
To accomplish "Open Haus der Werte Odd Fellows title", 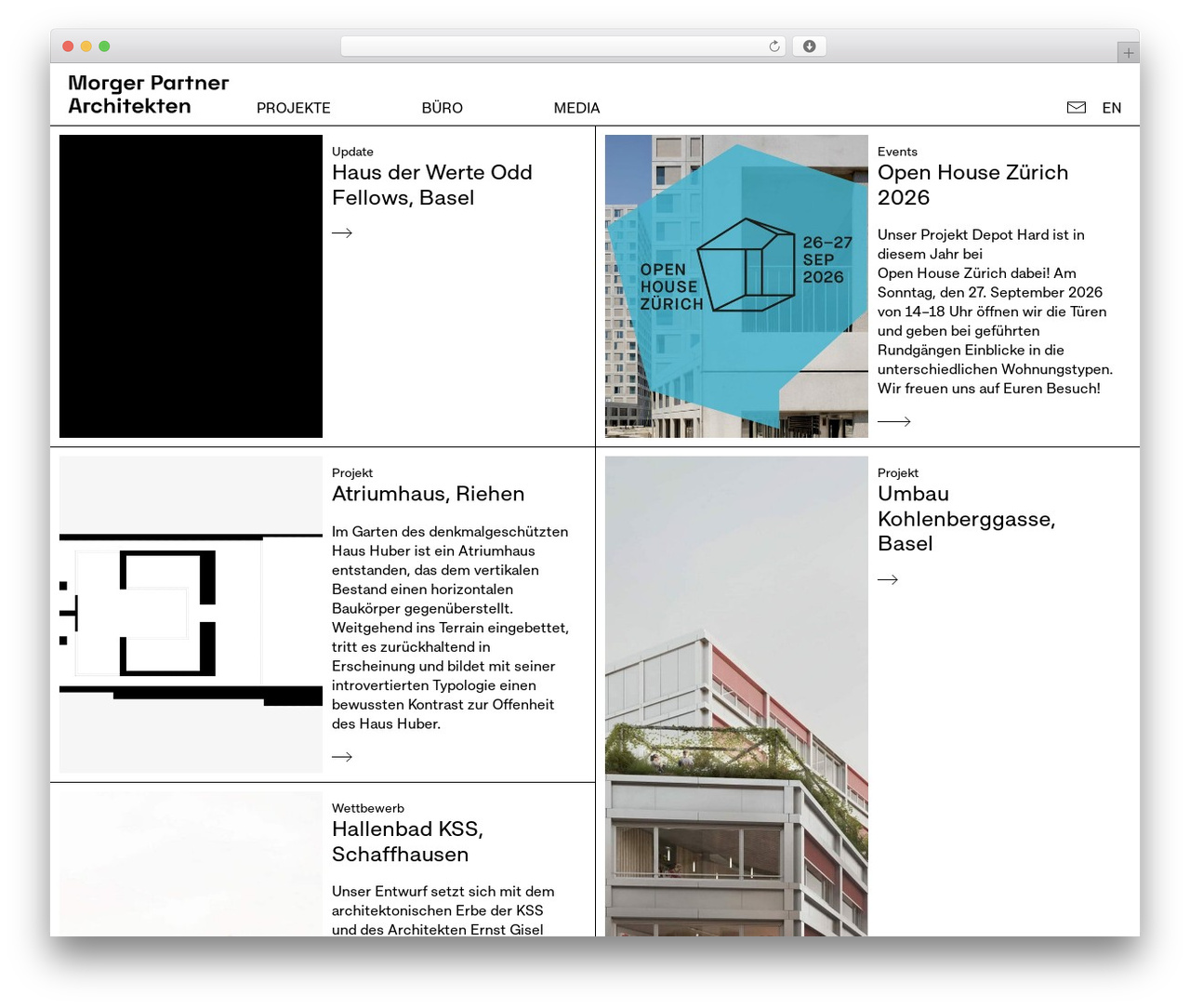I will point(432,185).
